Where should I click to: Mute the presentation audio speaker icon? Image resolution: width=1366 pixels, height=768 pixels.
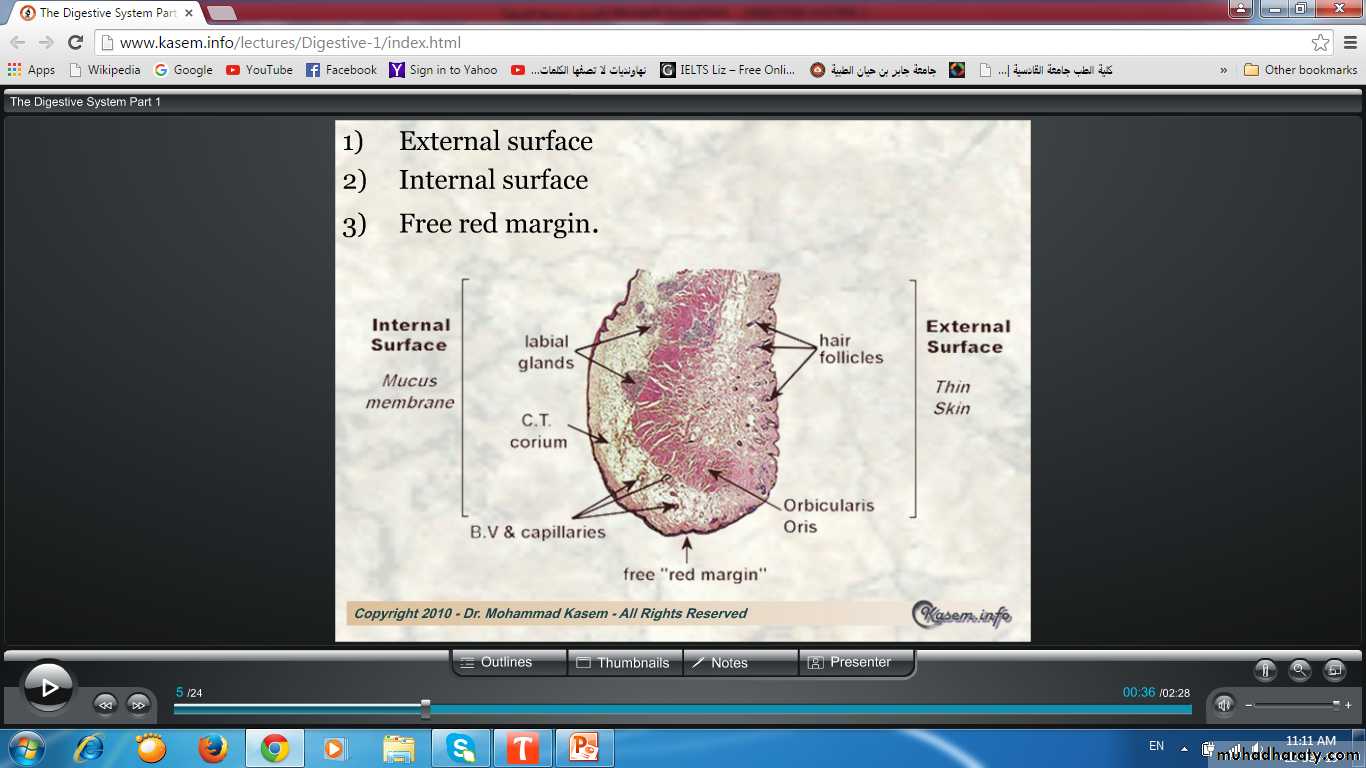1224,704
